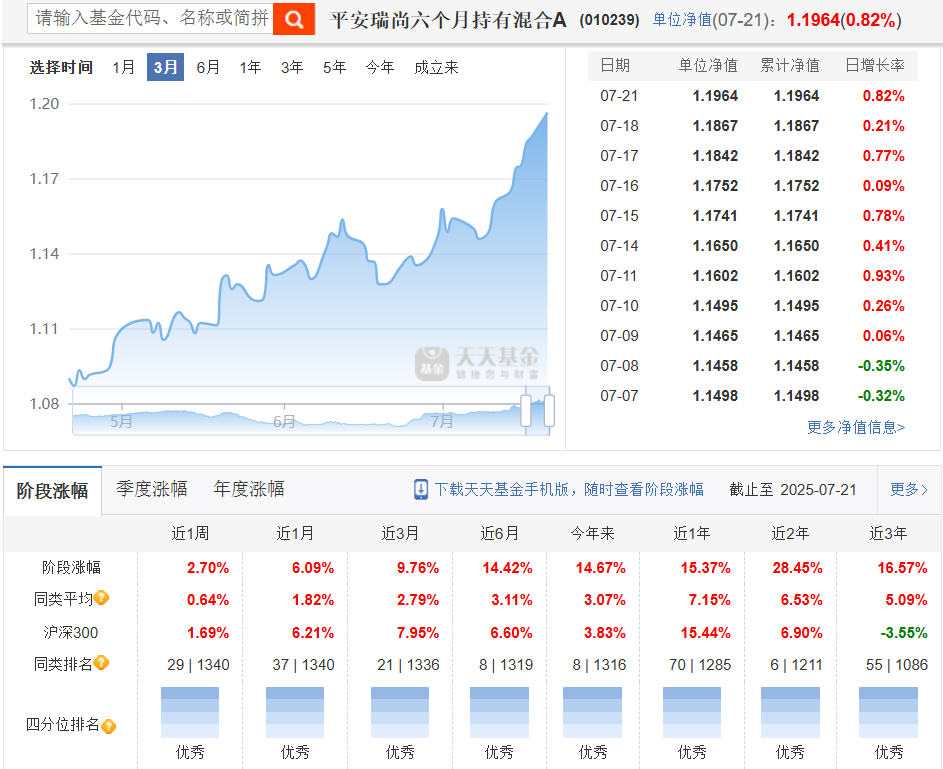The image size is (943, 769).
Task: Select the 1年 time range
Action: coord(250,67)
